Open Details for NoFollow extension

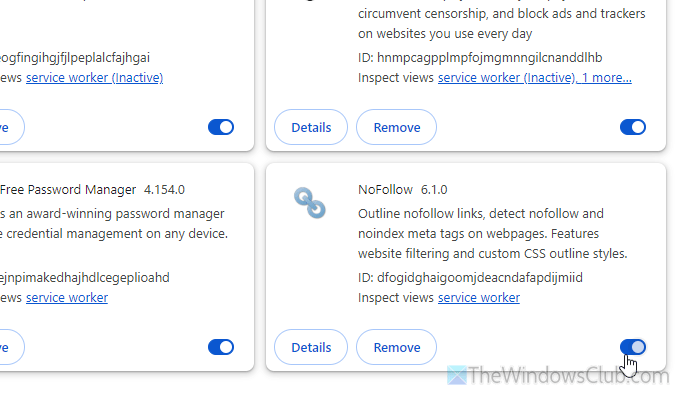tap(311, 347)
